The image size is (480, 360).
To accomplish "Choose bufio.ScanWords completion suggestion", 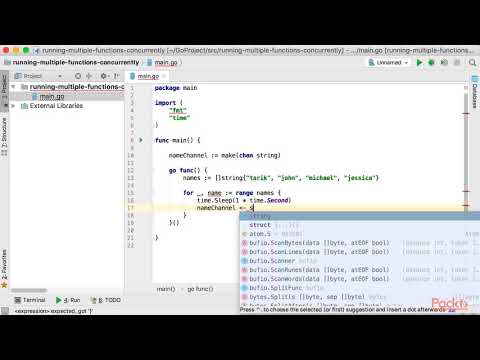I will coord(360,279).
